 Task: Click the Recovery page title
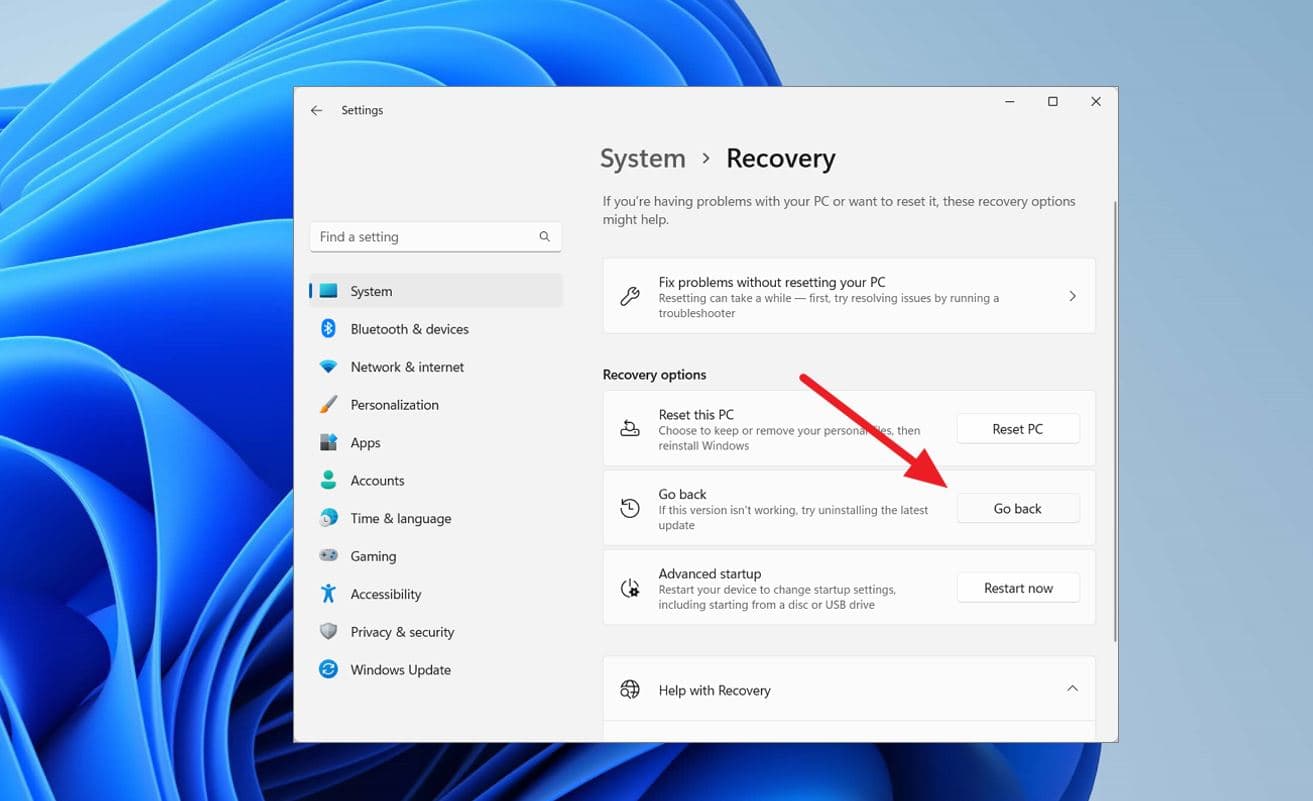point(781,159)
